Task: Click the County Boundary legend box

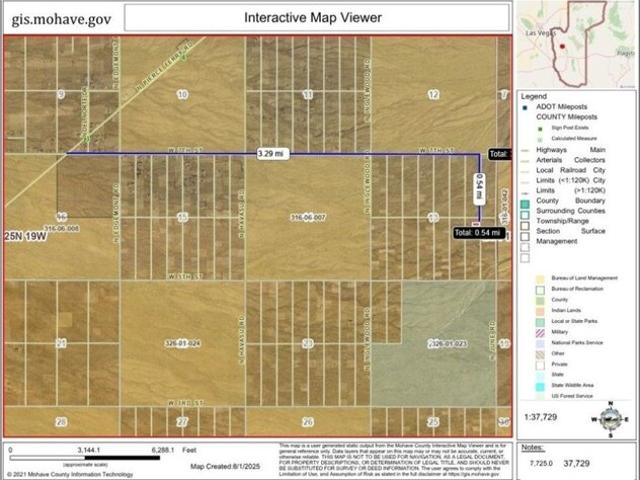Action: 525,204
